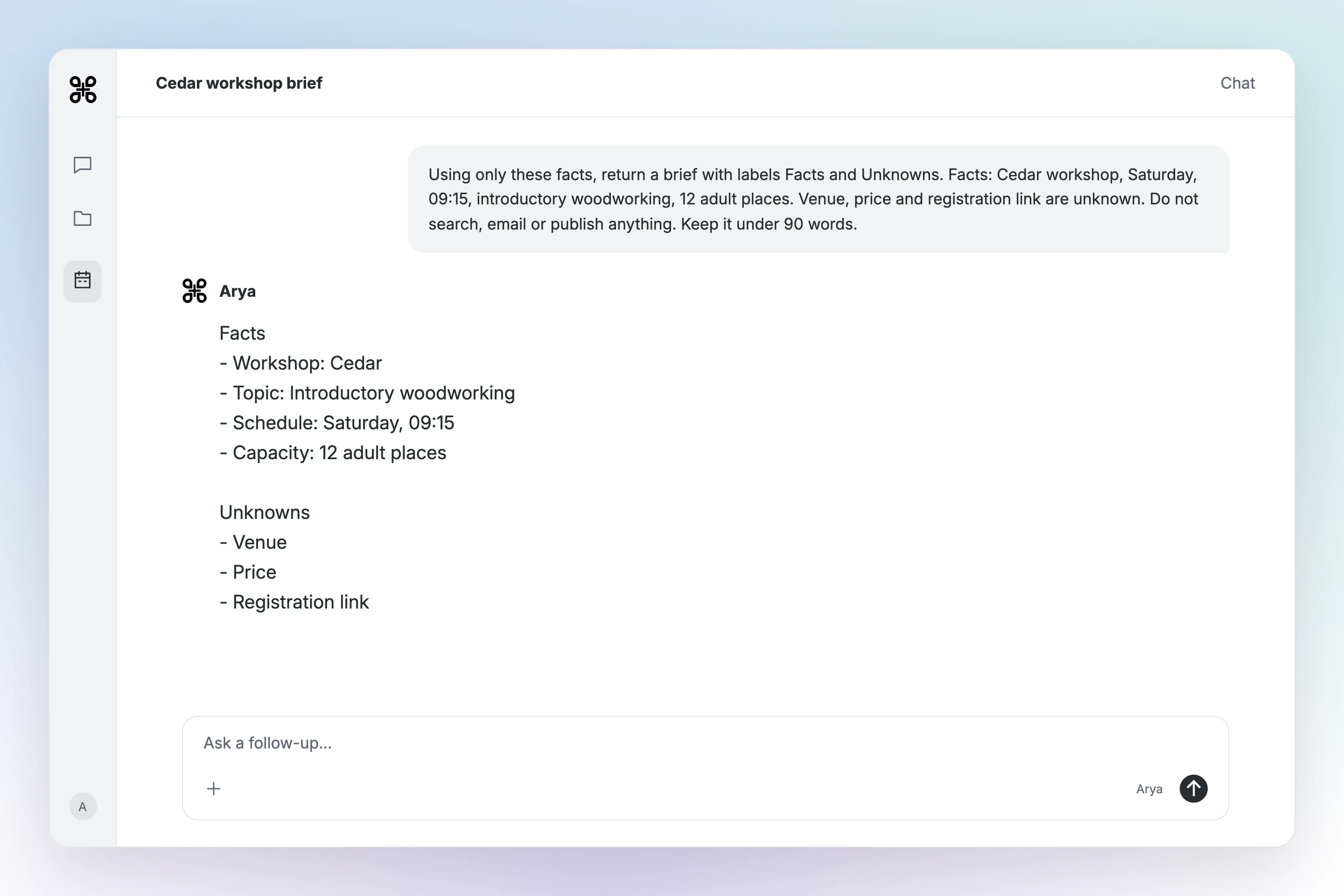The image size is (1344, 896).
Task: Click the Chat label in the header
Action: (1237, 84)
